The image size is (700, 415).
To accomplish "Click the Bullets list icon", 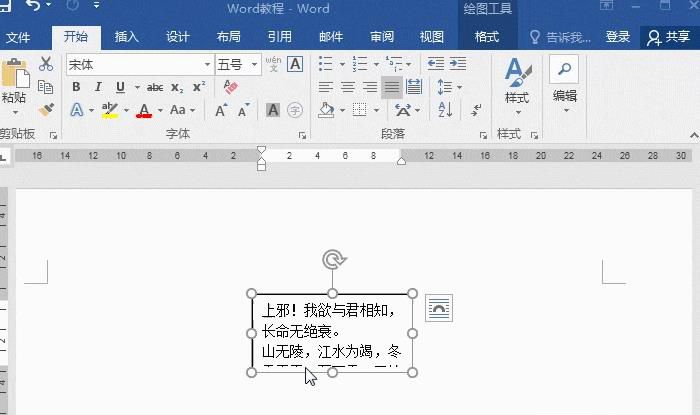I will click(x=326, y=64).
